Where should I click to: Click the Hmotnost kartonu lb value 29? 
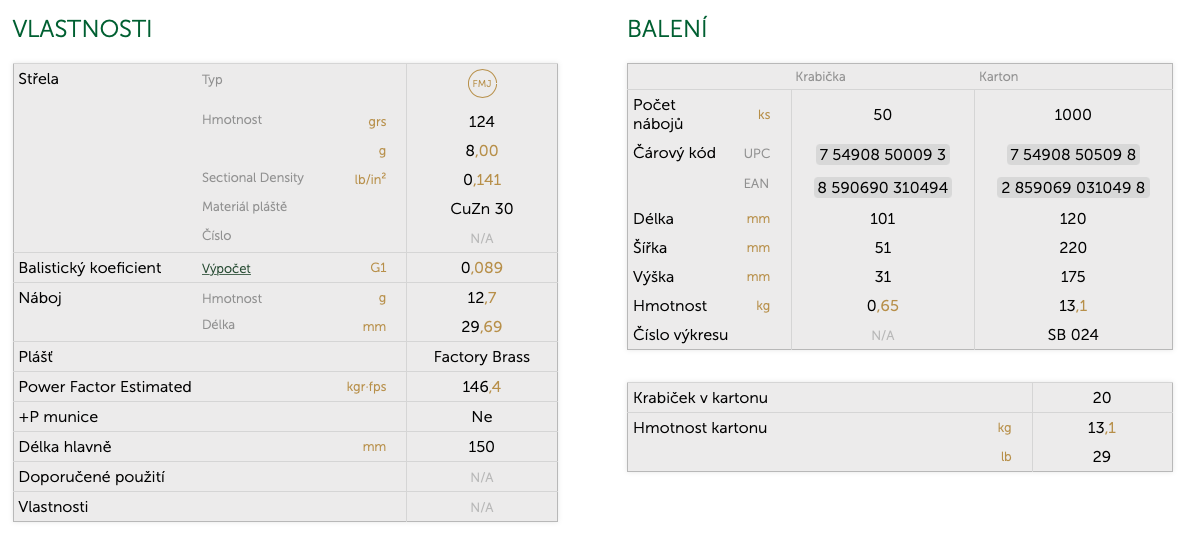click(x=1101, y=457)
